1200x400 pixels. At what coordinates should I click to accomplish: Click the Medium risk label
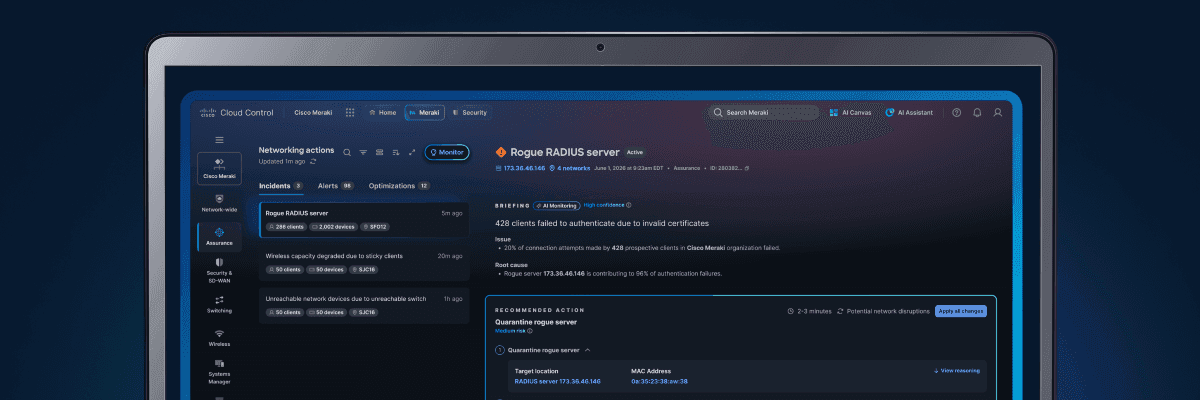pos(510,331)
